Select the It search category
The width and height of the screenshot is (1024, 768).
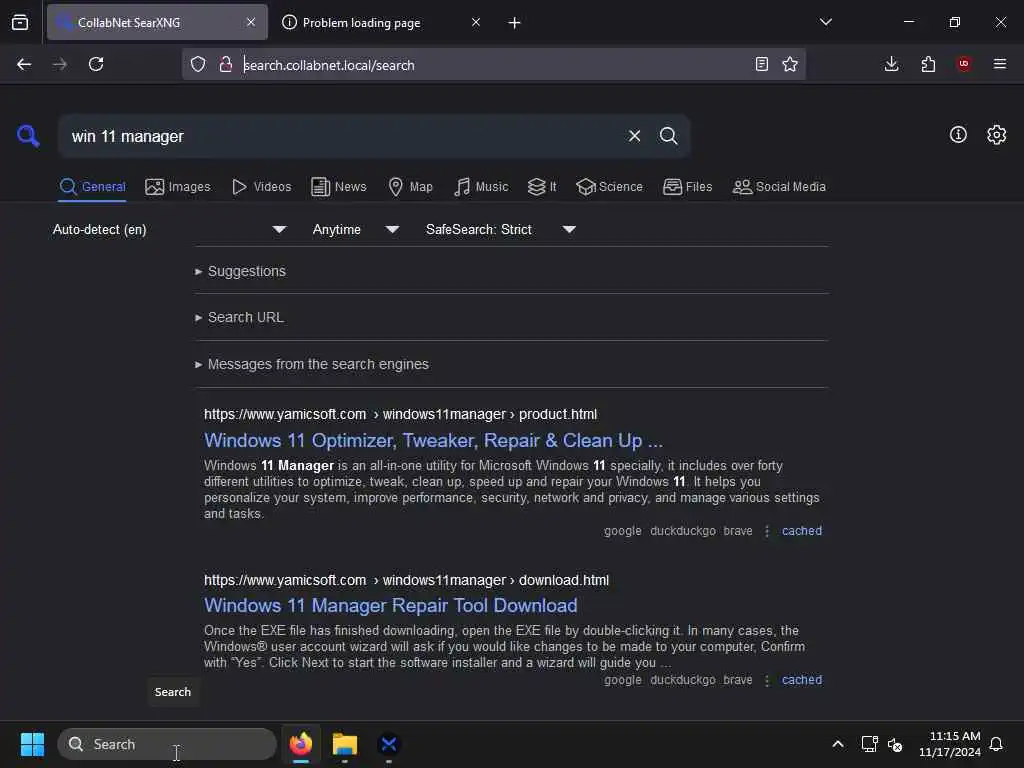542,187
